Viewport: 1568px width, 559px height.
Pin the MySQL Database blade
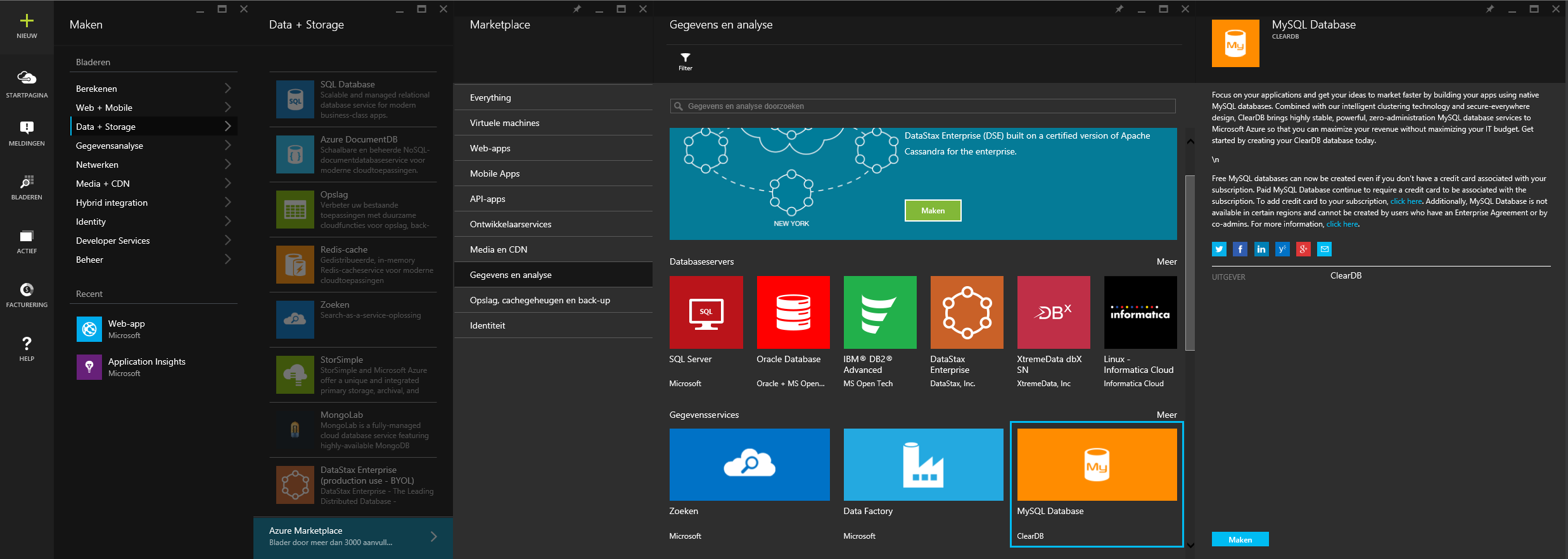pyautogui.click(x=1489, y=9)
